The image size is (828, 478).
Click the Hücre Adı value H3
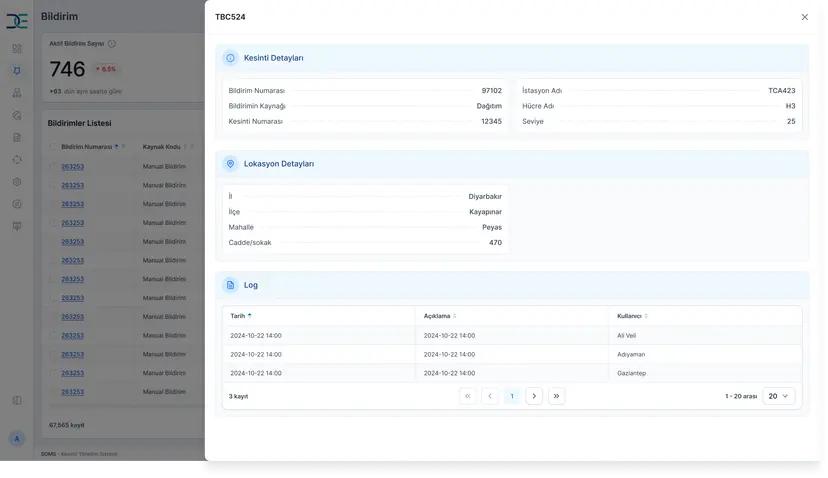(791, 106)
